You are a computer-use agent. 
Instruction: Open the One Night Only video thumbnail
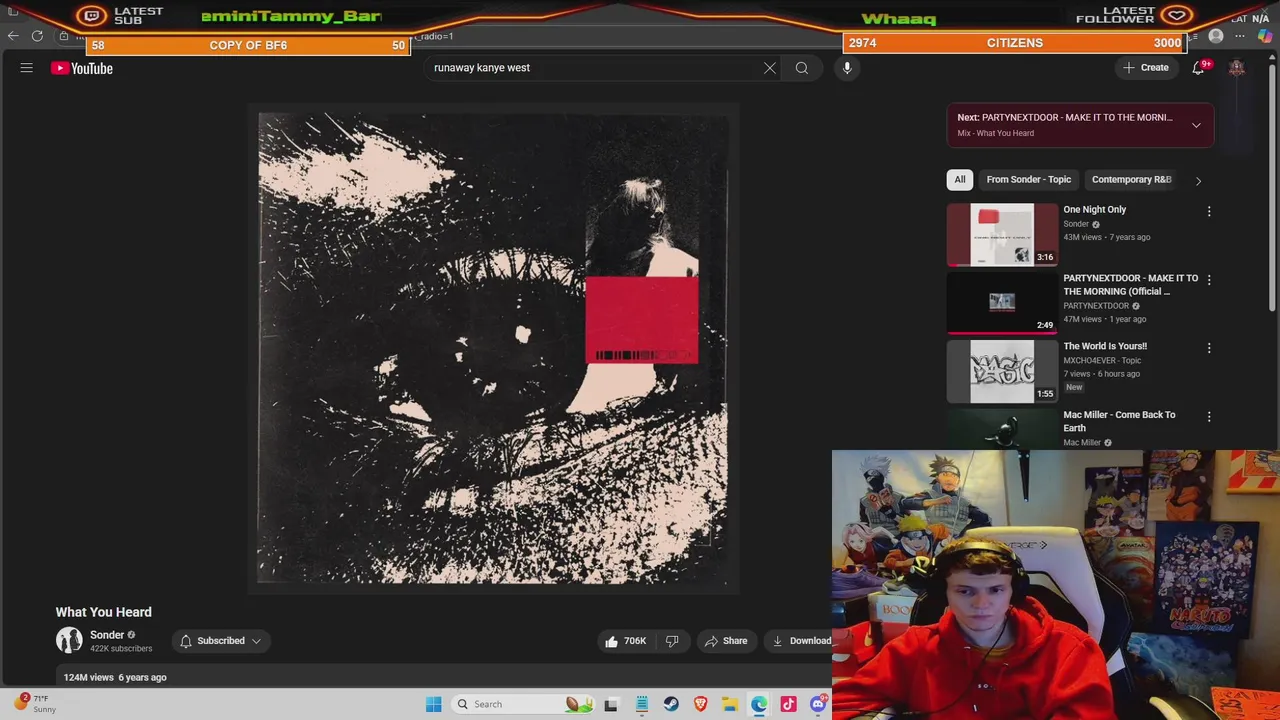(x=1002, y=235)
